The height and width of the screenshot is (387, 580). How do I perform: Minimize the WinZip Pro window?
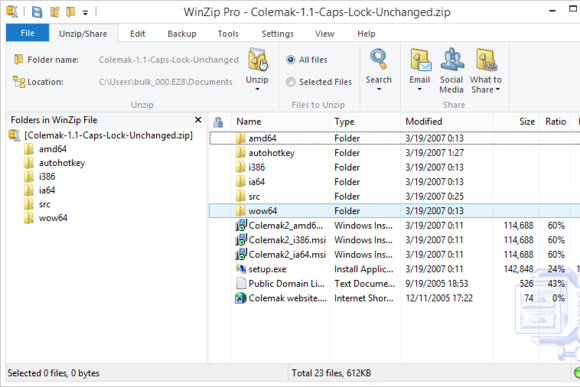coord(552,11)
